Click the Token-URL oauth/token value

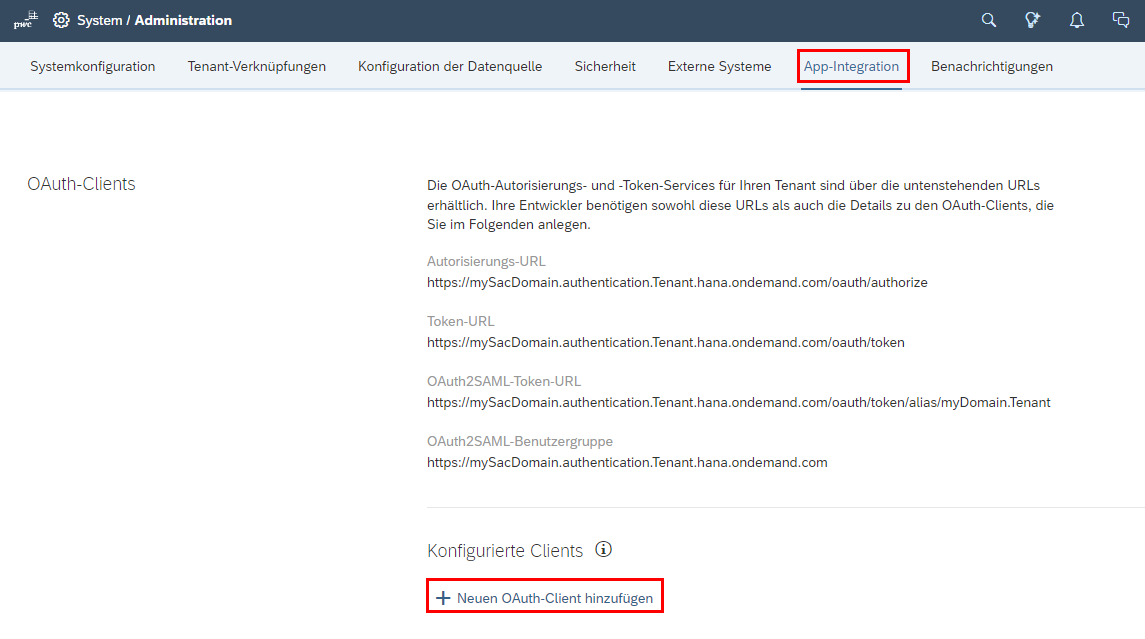pyautogui.click(x=666, y=343)
